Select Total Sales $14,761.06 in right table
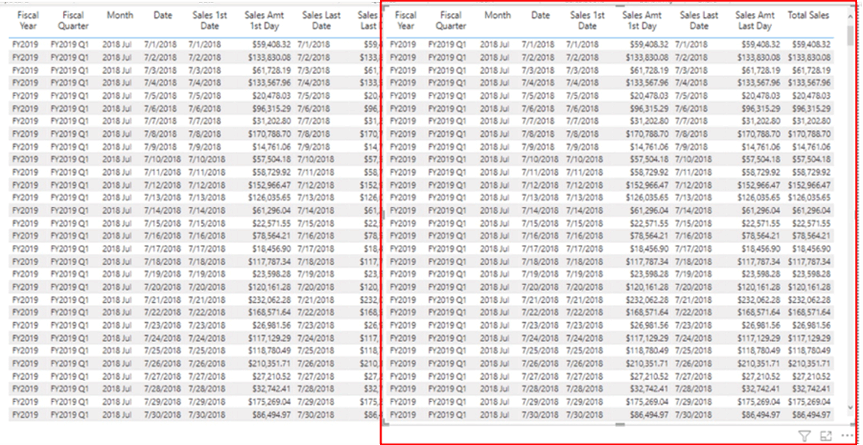The height and width of the screenshot is (445, 863). (x=809, y=146)
